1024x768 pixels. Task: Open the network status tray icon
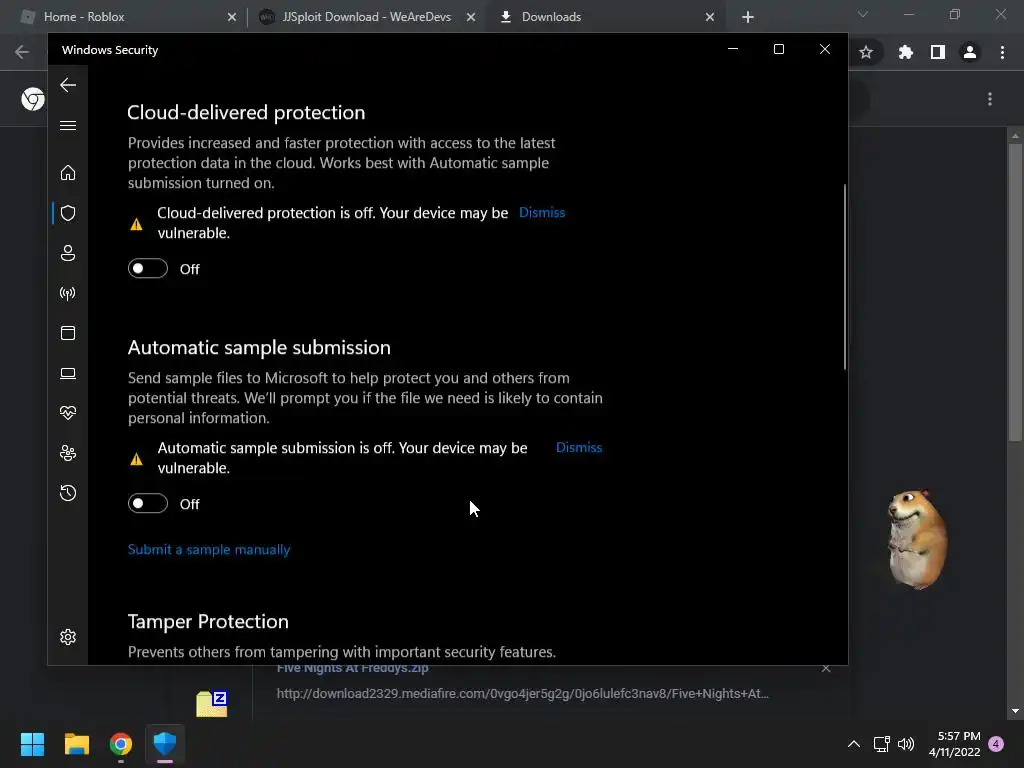tap(882, 744)
